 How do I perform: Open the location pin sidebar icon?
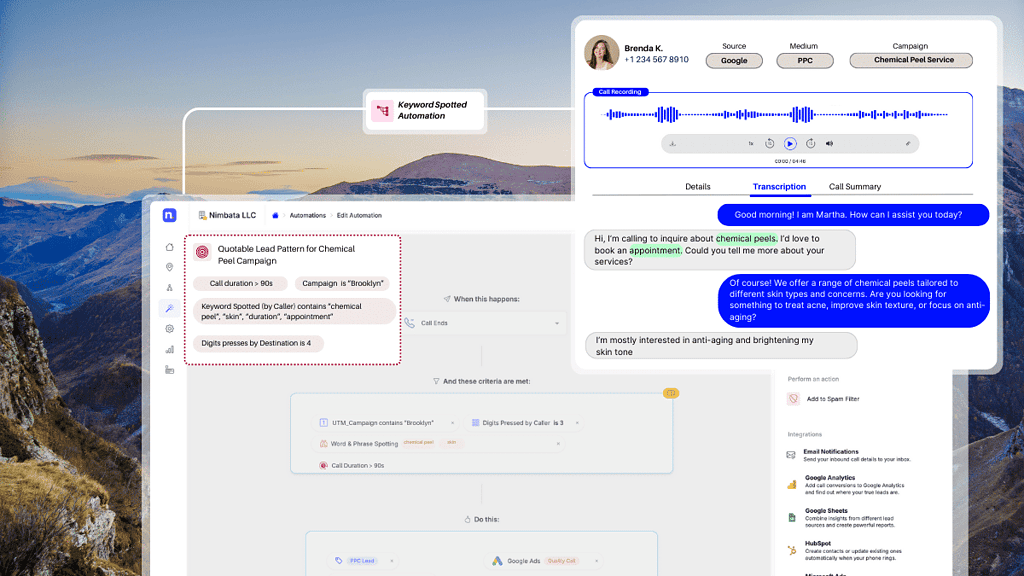pyautogui.click(x=169, y=267)
